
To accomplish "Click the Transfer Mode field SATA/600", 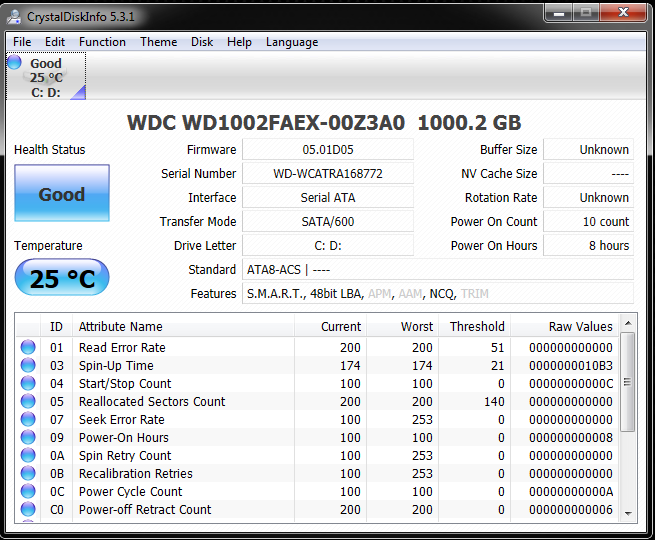I will [x=328, y=221].
